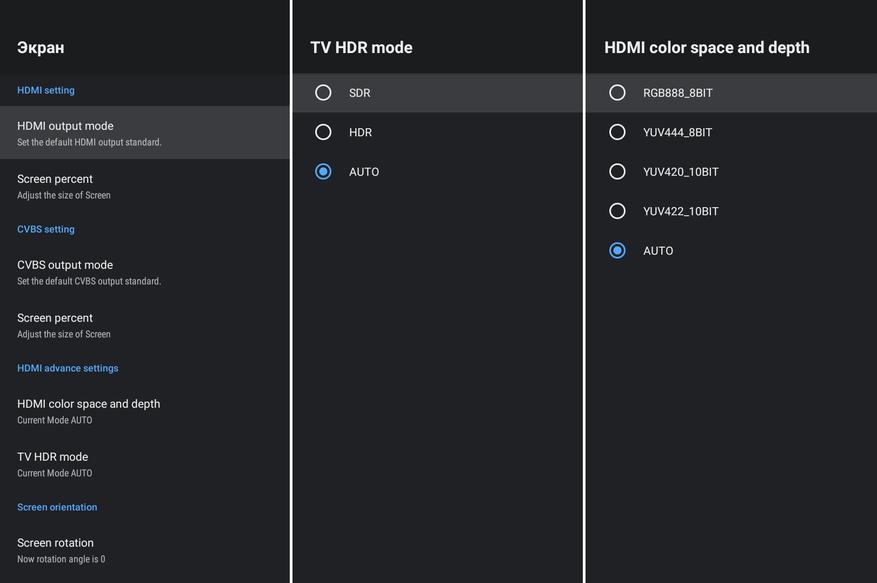Choose the HDR radio option

[x=323, y=132]
